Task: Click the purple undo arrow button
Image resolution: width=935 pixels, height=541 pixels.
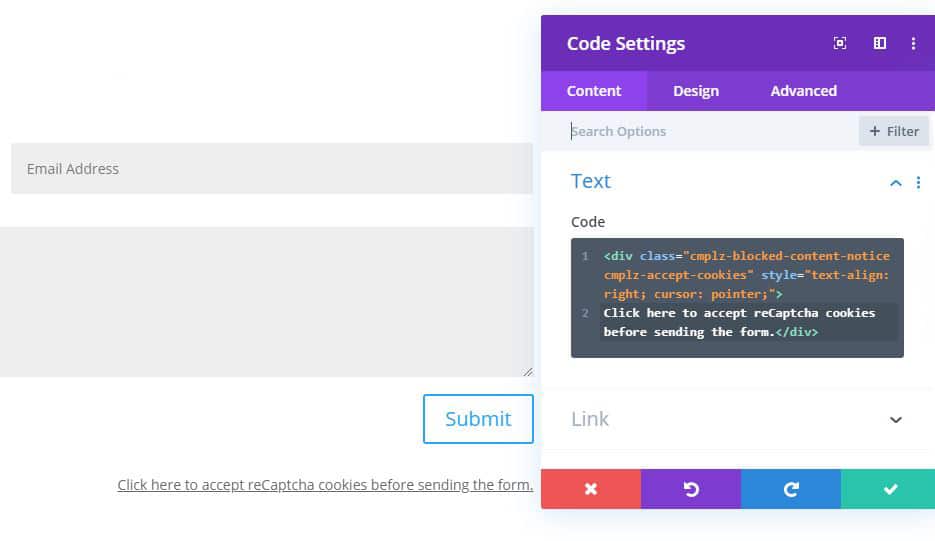Action: pos(691,489)
